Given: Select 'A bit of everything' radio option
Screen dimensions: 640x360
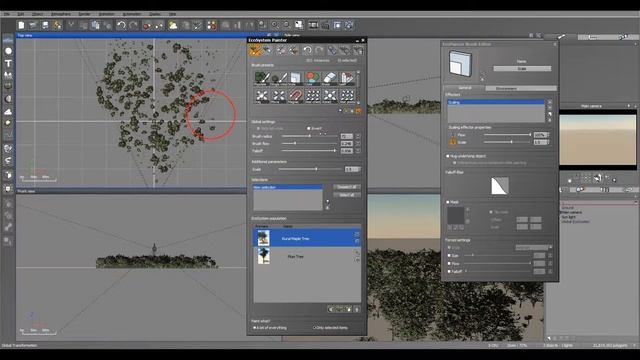Looking at the screenshot, I should tap(255, 328).
